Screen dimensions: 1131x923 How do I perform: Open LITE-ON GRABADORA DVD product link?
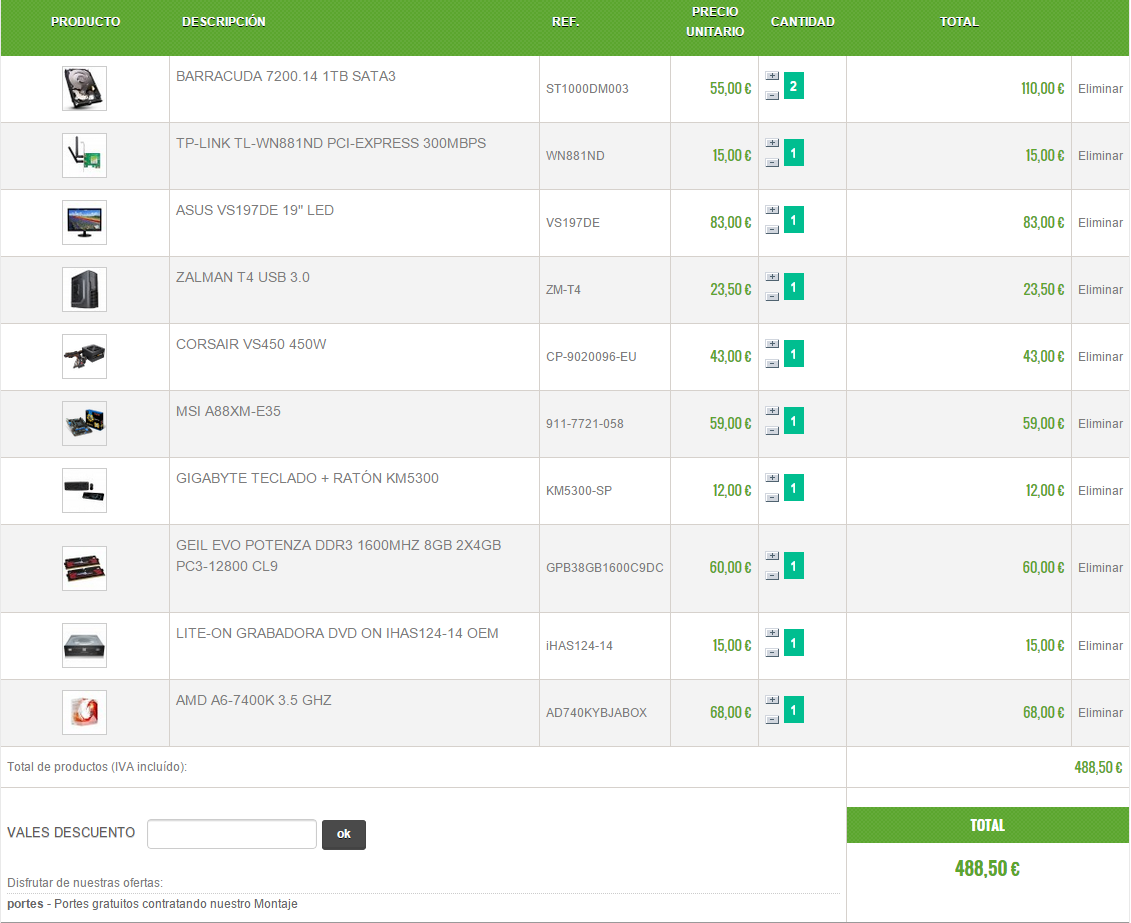tap(337, 634)
